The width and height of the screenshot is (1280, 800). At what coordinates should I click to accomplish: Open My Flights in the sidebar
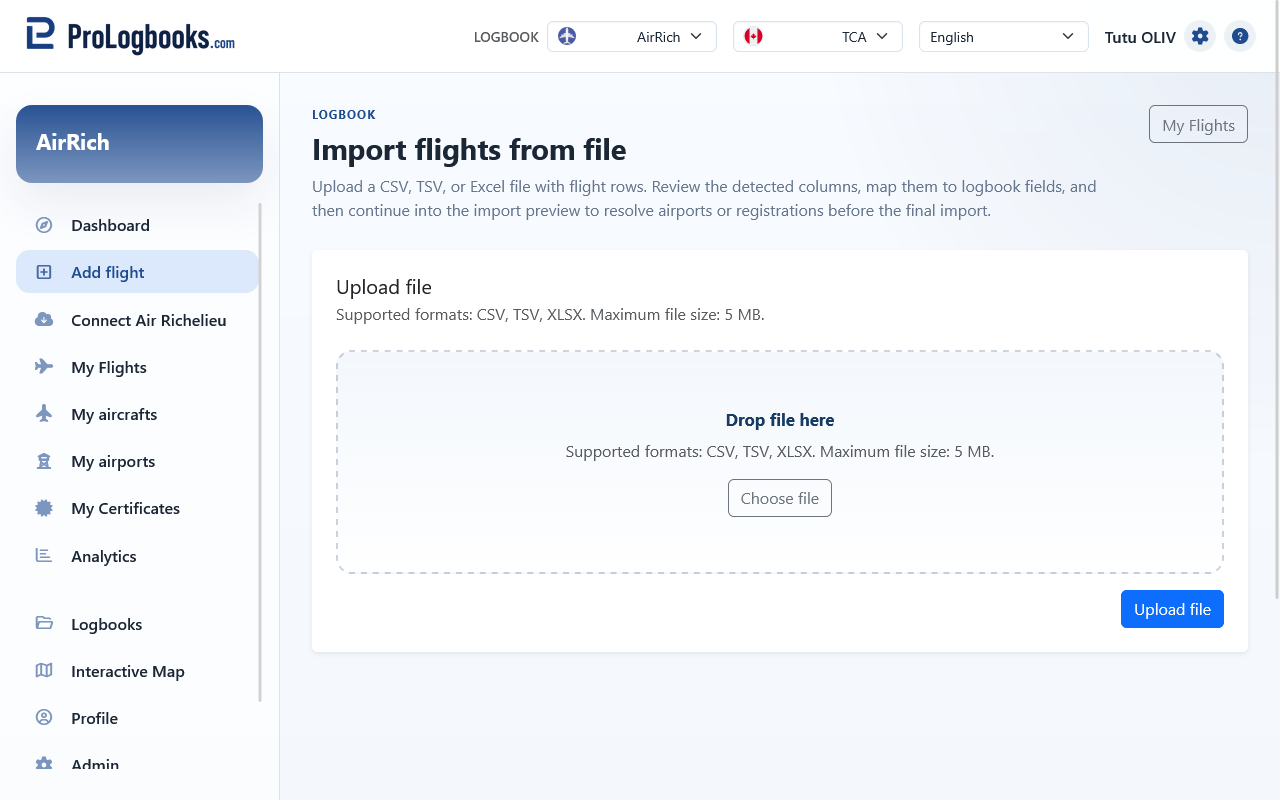(137, 367)
